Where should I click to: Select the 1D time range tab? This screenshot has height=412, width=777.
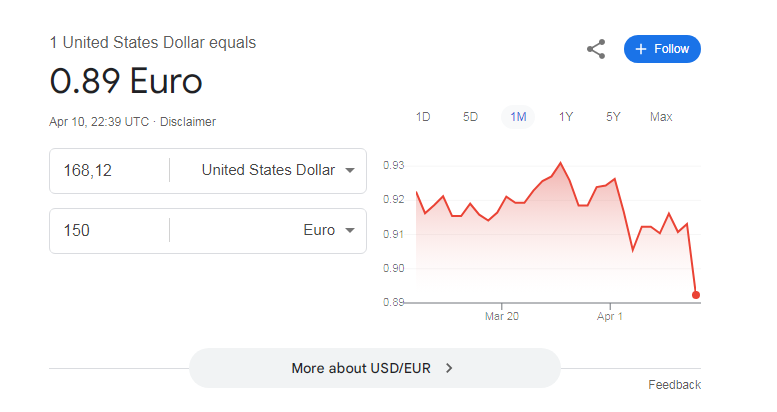(x=423, y=117)
